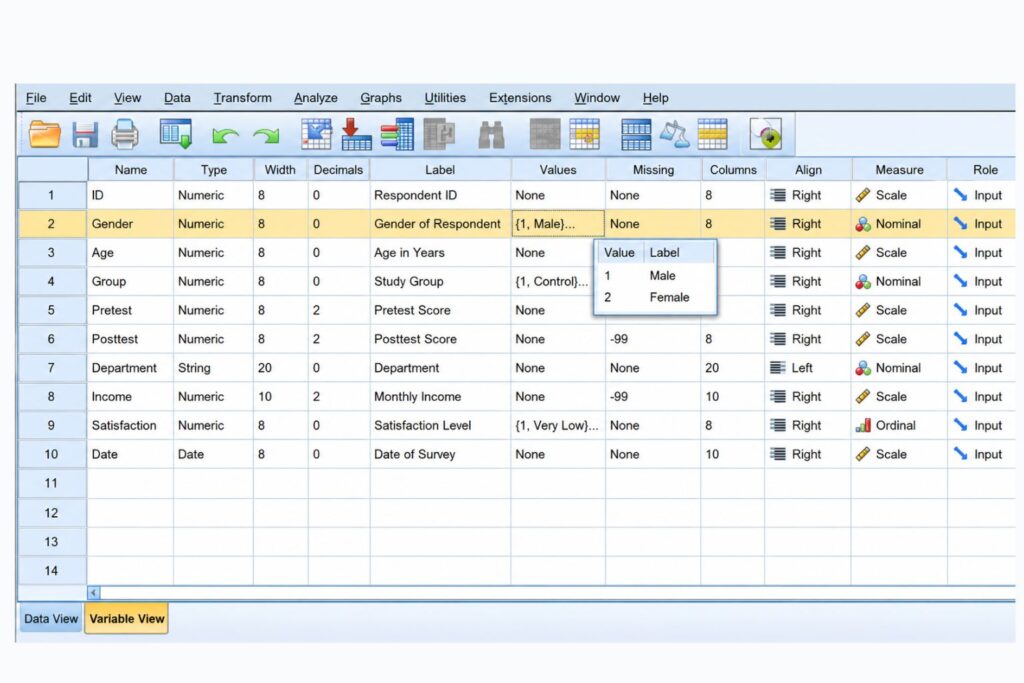Click the Columns cell 10 in Income row

coord(732,396)
